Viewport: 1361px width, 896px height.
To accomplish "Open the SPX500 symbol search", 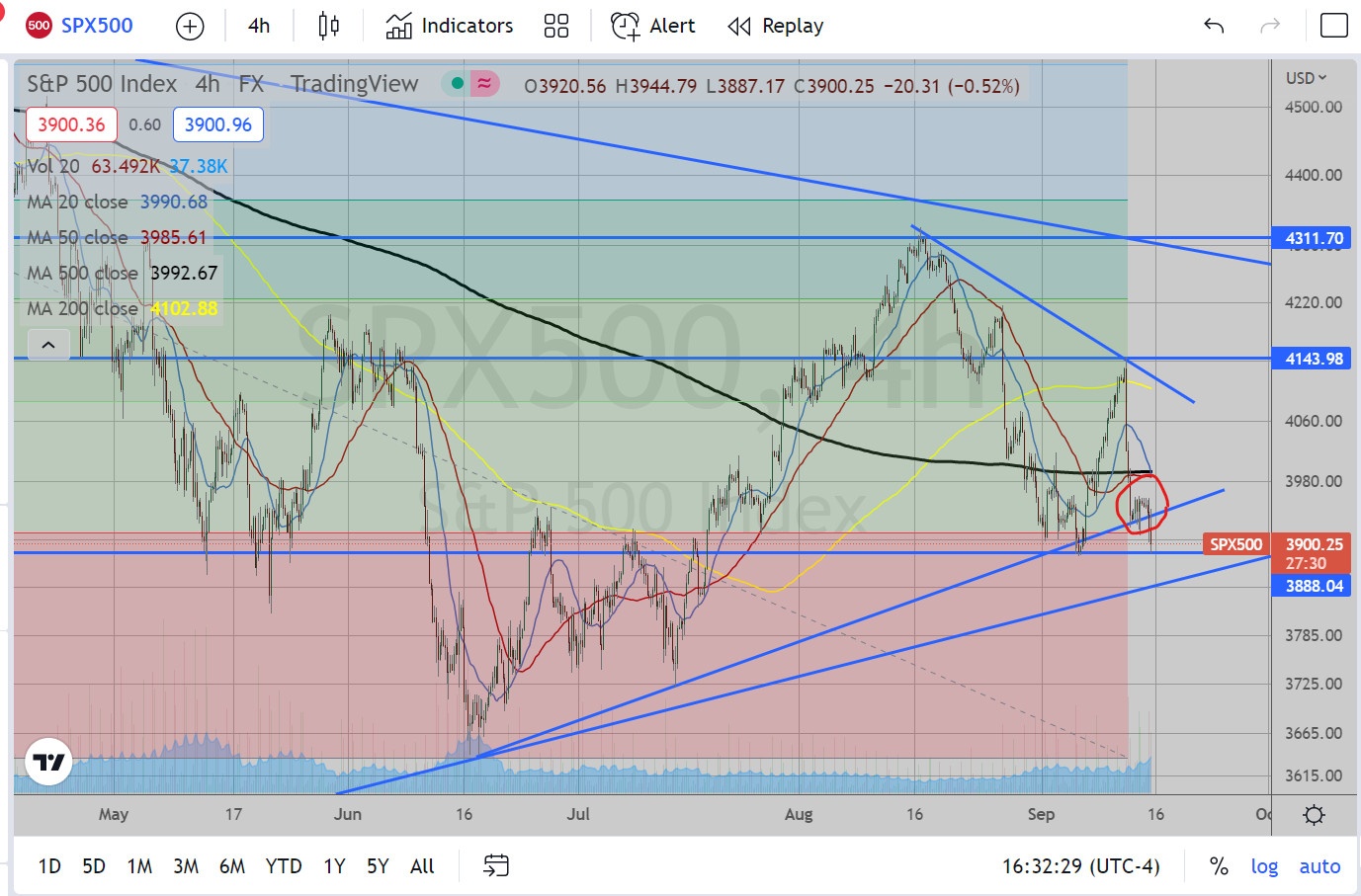I will [80, 26].
